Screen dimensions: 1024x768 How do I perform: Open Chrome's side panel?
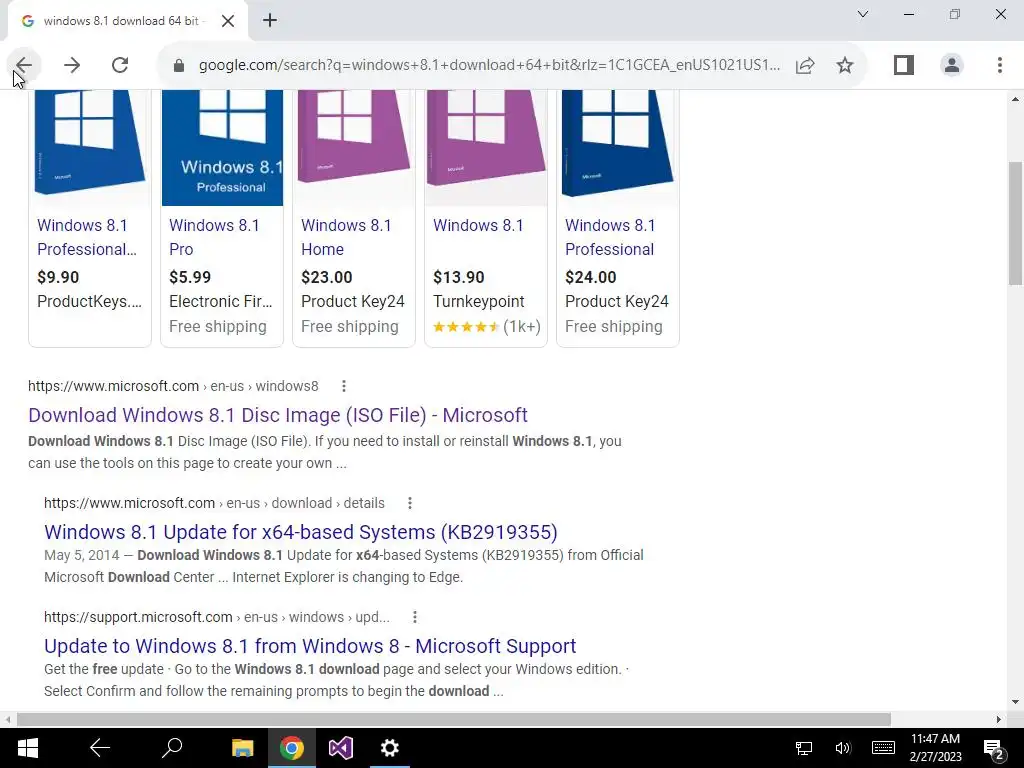click(x=904, y=65)
